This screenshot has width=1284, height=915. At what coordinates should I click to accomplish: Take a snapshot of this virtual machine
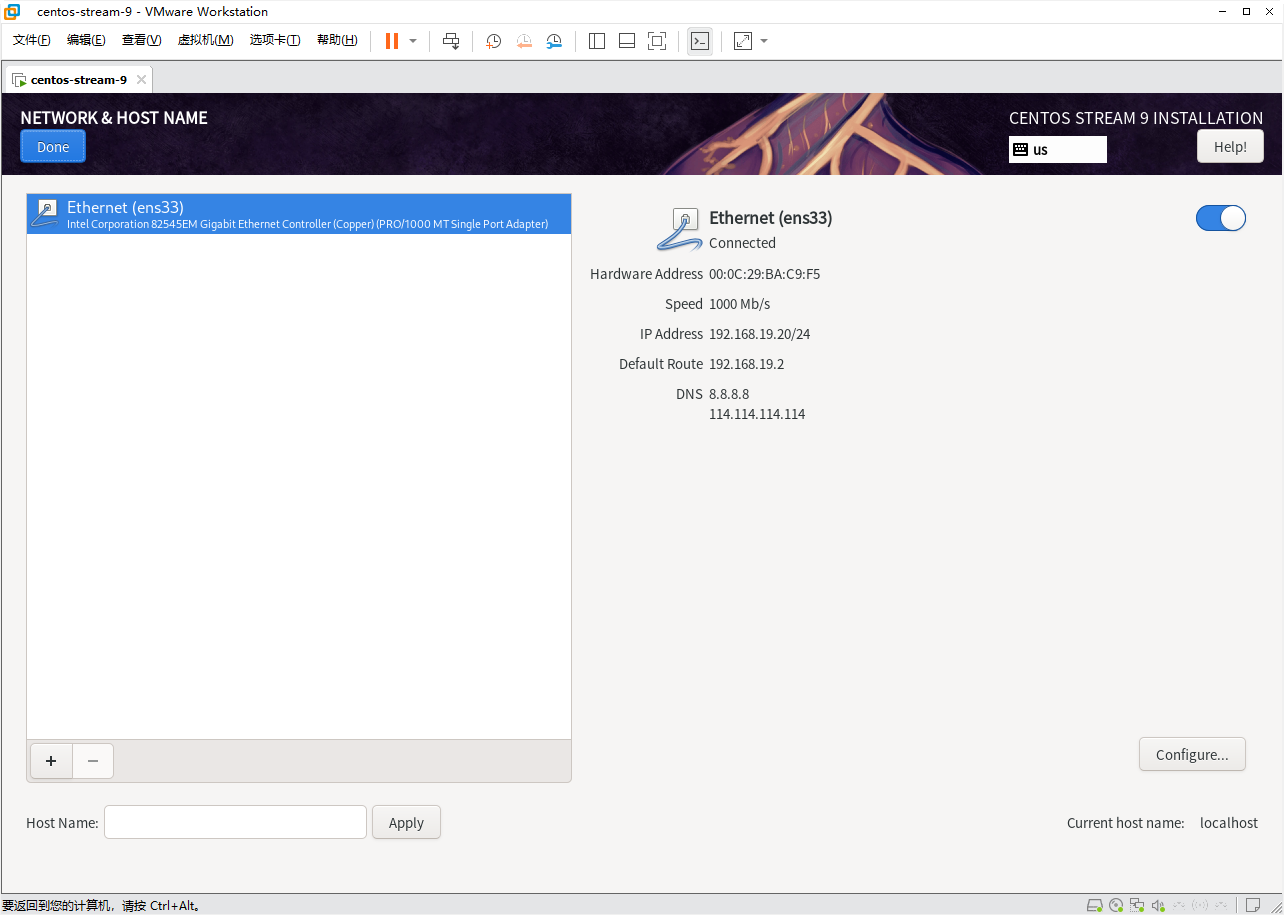point(494,41)
